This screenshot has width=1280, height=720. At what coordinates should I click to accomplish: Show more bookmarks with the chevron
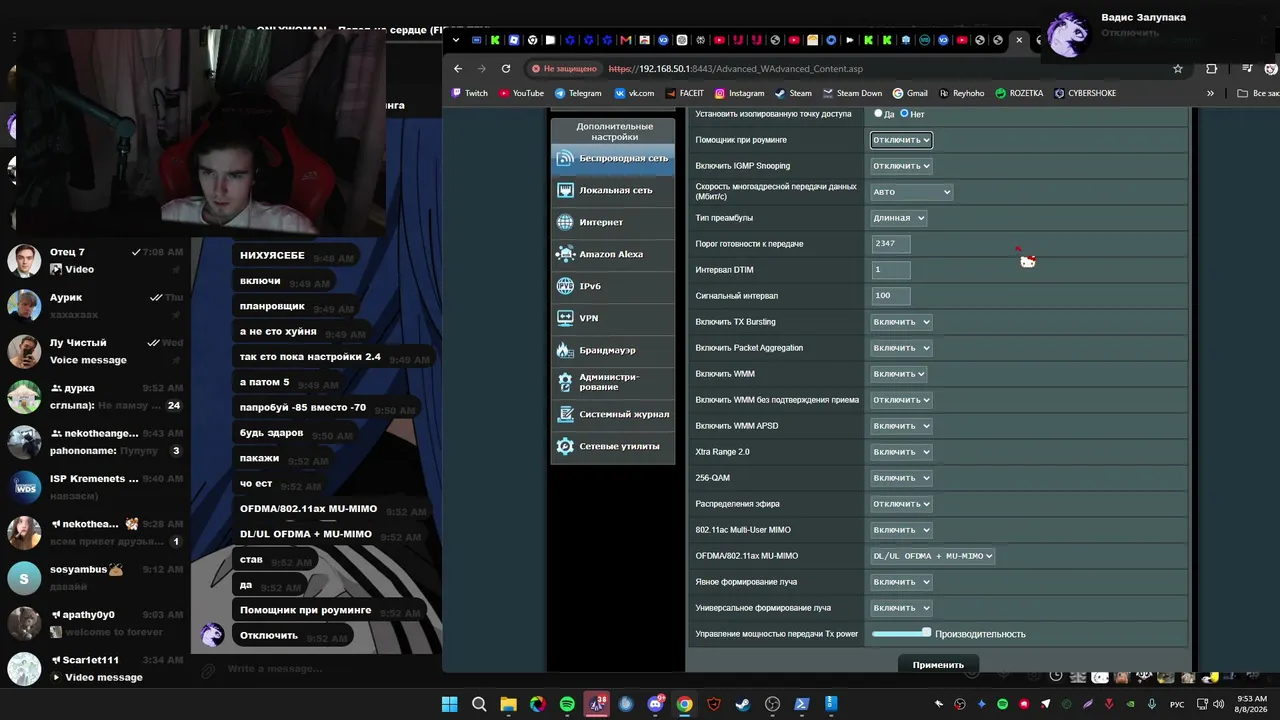coord(1210,93)
